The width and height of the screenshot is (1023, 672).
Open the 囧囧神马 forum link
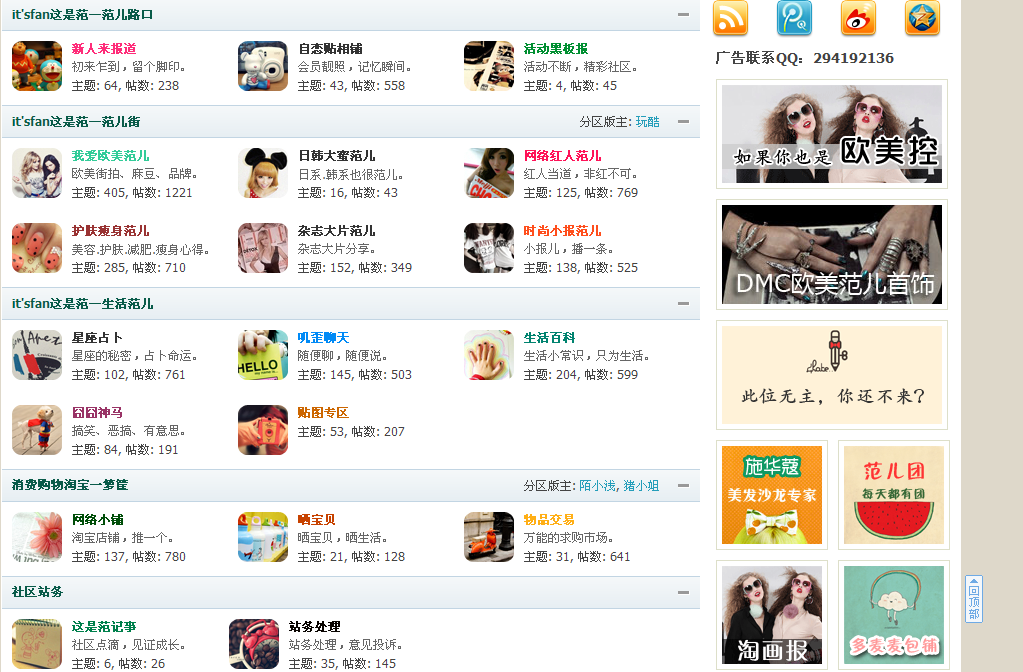coord(97,412)
